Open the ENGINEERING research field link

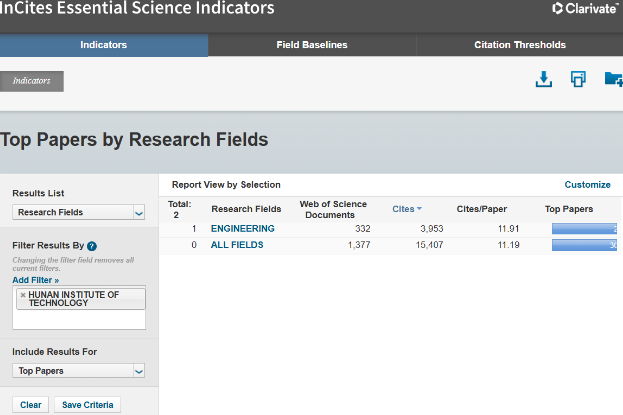pos(242,229)
